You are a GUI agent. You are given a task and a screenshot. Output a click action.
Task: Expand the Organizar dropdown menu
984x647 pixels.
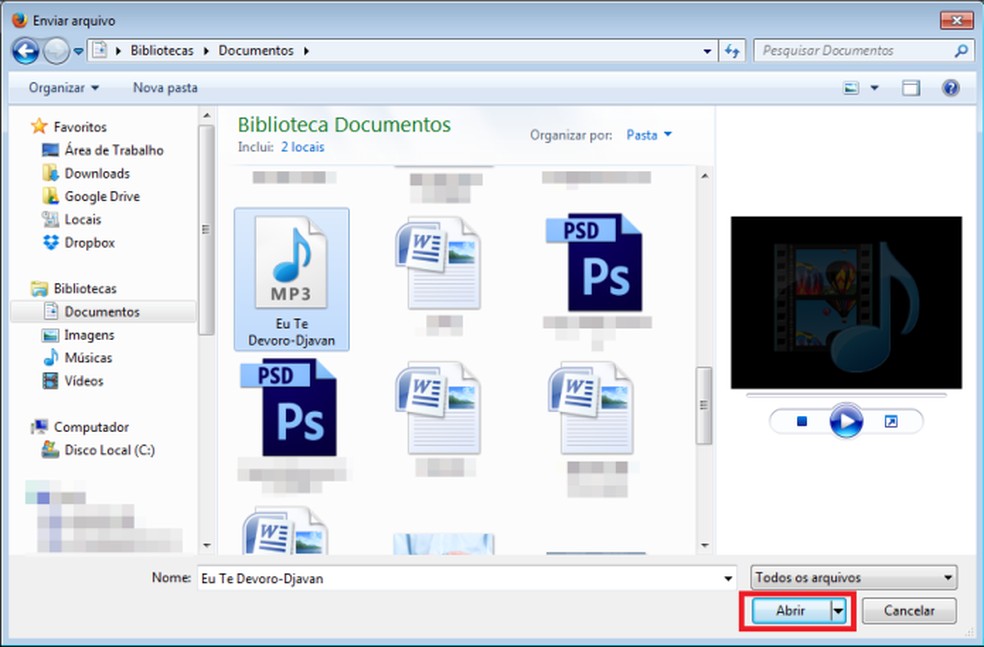tap(64, 88)
